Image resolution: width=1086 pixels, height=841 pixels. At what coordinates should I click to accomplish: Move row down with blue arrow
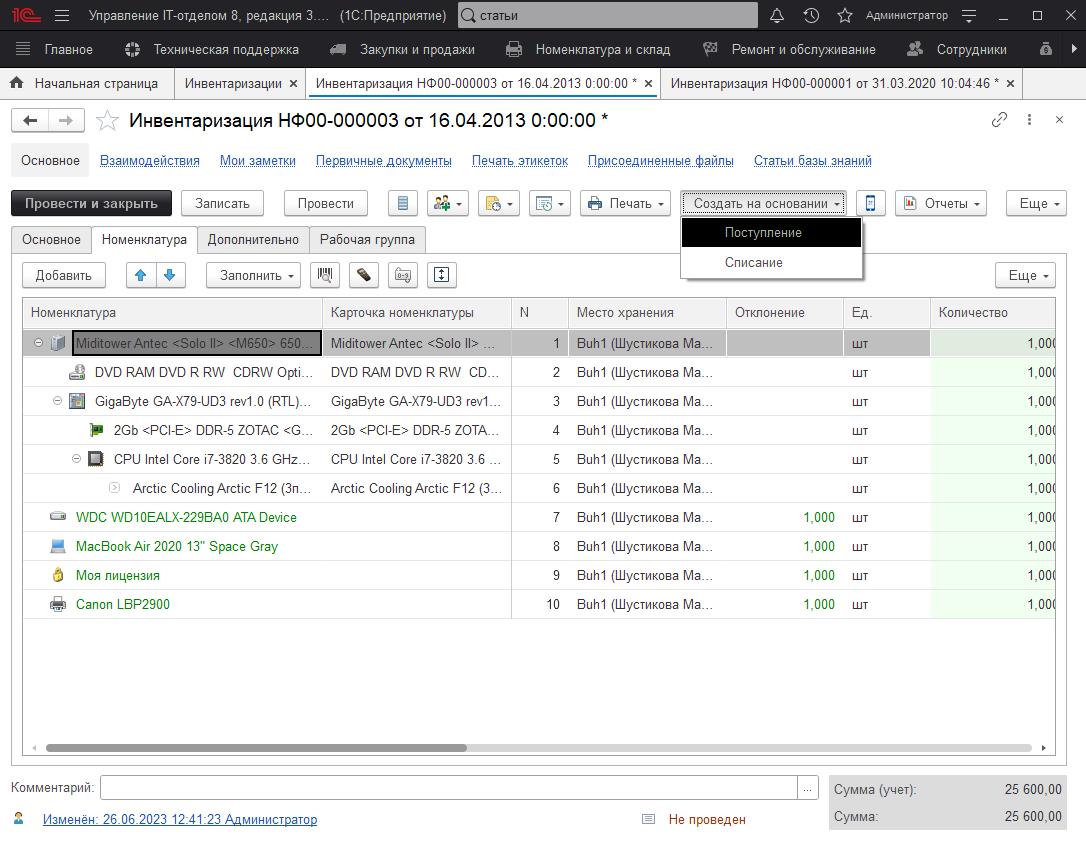[x=170, y=275]
